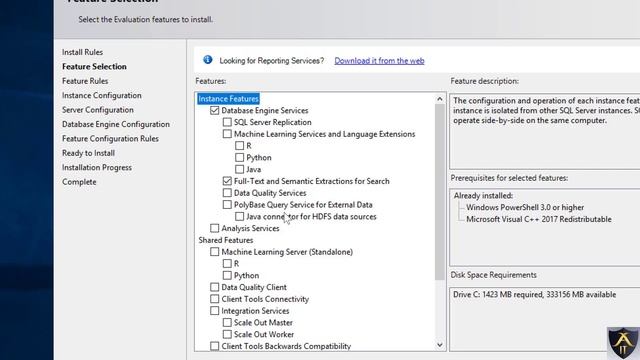The width and height of the screenshot is (640, 360).
Task: Enable Client Tools Backwards Compatibility
Action: tap(215, 346)
